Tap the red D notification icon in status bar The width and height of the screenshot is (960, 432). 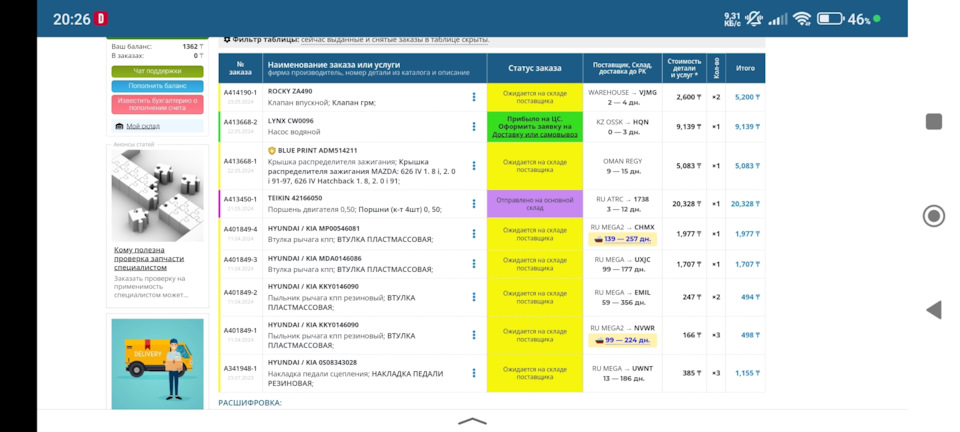101,19
